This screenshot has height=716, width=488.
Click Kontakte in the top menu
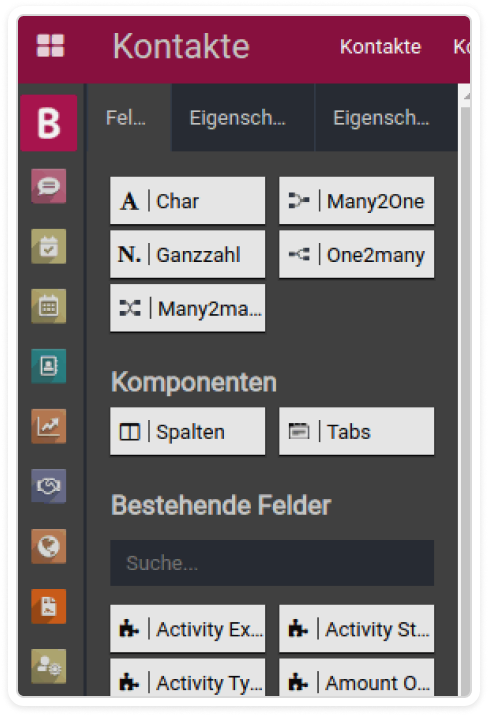(380, 47)
